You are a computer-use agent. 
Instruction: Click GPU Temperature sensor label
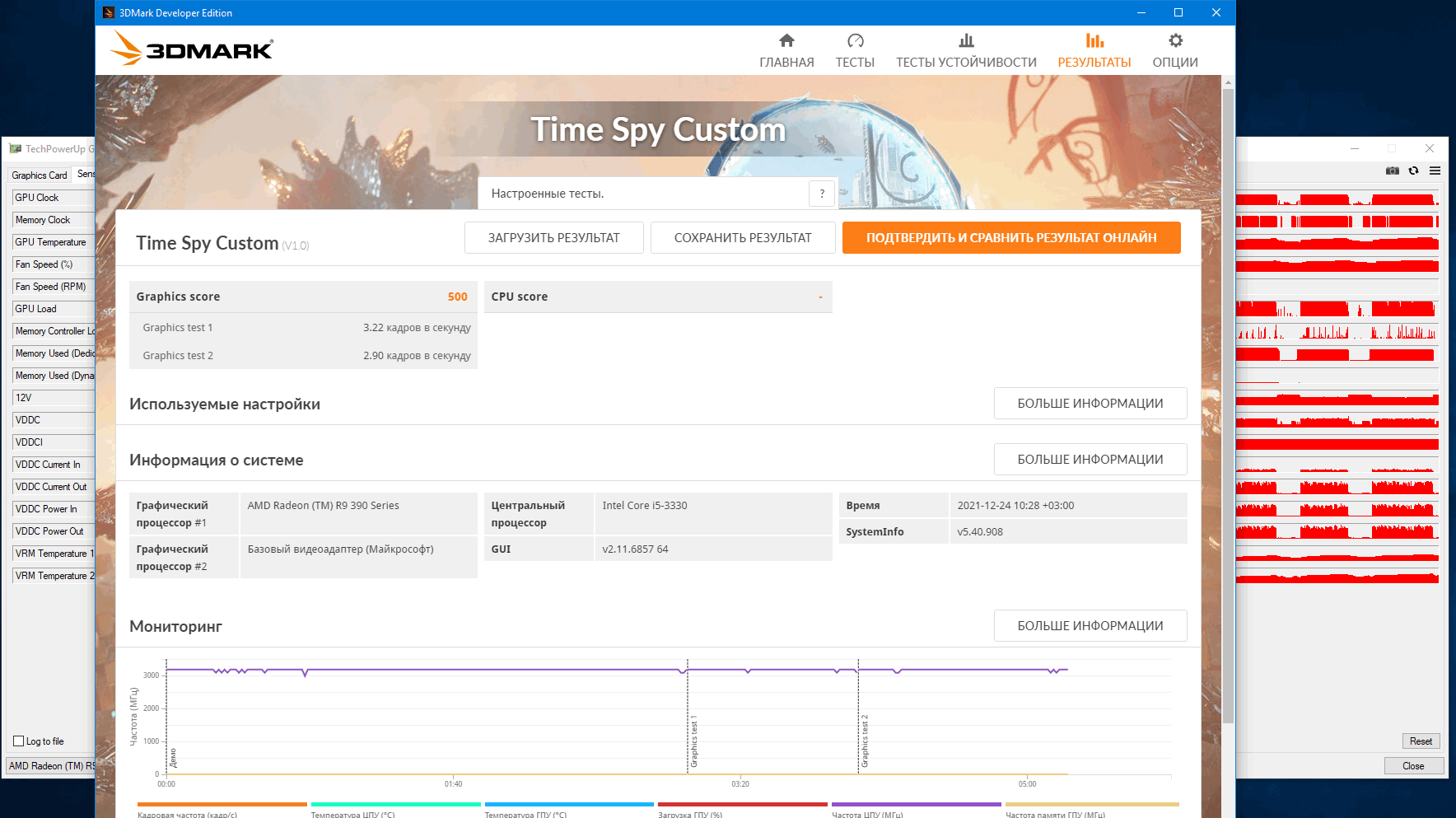coord(54,242)
